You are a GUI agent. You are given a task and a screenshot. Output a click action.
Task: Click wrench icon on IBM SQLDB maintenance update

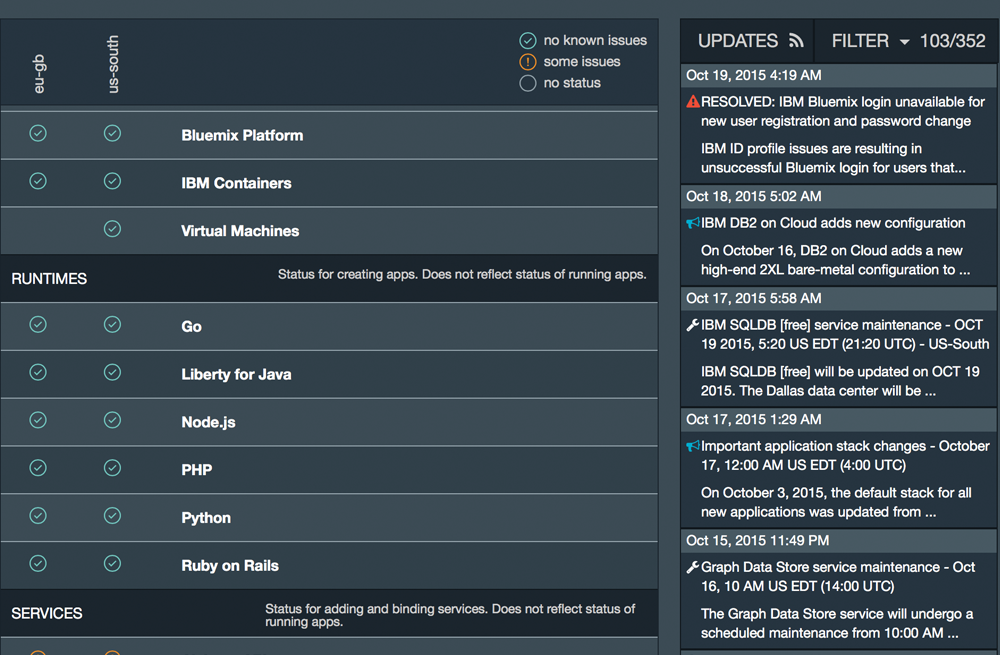coord(693,325)
